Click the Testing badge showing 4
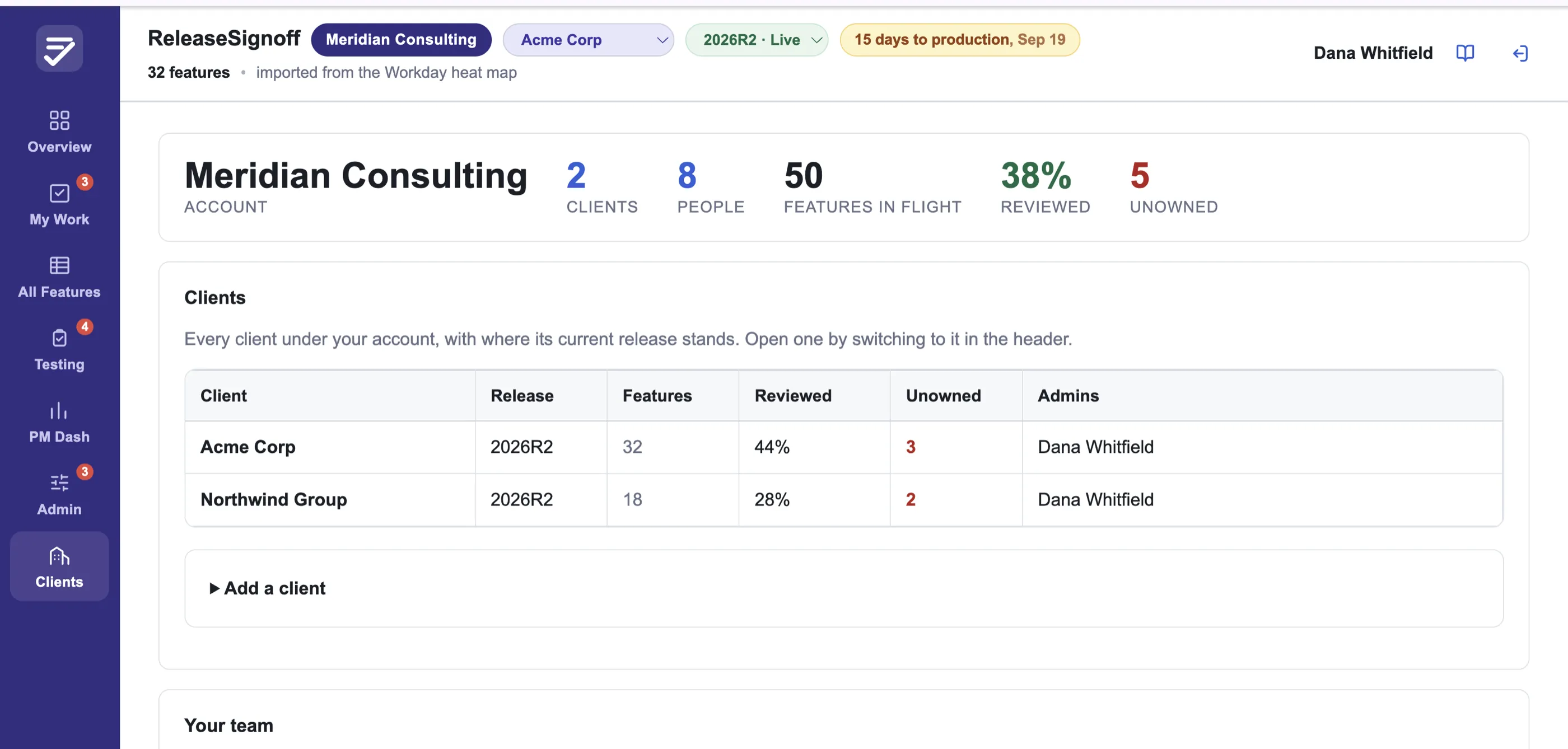1568x749 pixels. (x=85, y=327)
